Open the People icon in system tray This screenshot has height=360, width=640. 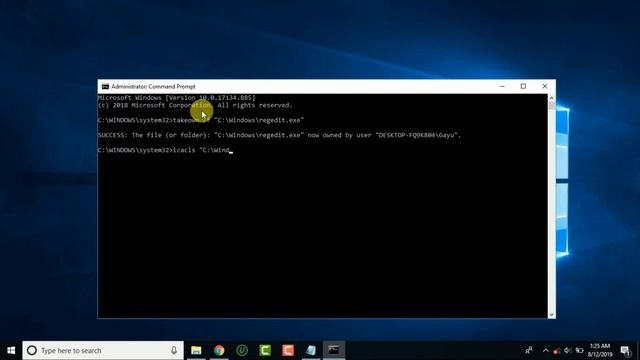coord(529,350)
